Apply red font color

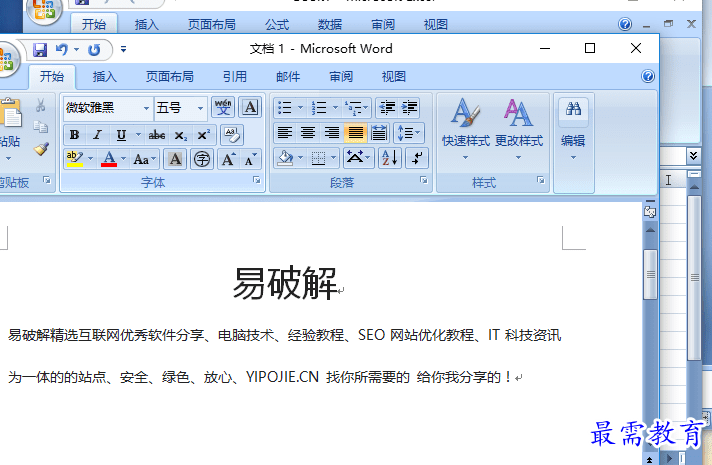coord(109,159)
